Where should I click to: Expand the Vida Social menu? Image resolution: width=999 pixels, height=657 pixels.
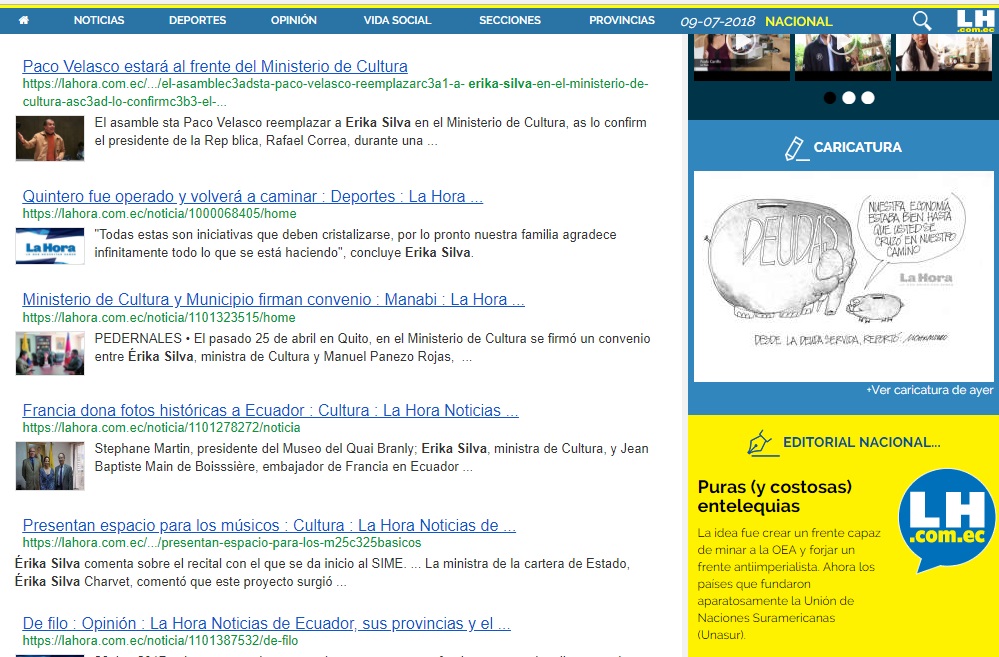coord(397,20)
